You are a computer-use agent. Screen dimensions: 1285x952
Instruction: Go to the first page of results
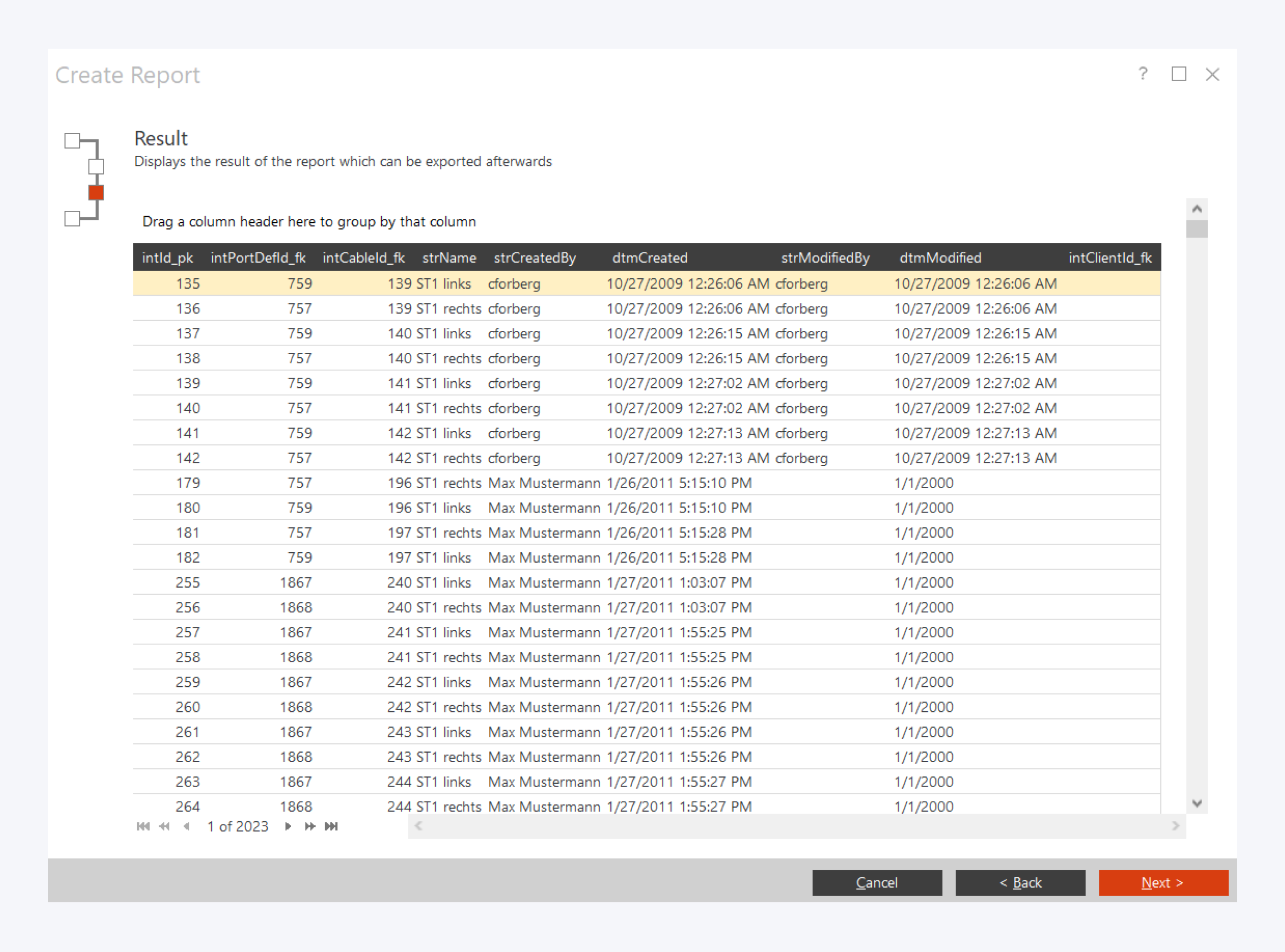coord(143,826)
